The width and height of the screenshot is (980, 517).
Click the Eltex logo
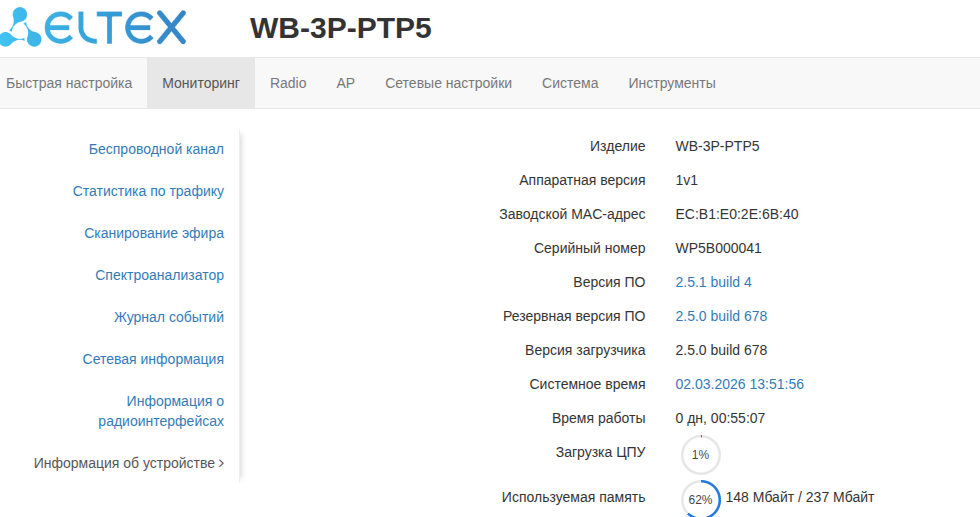(93, 27)
